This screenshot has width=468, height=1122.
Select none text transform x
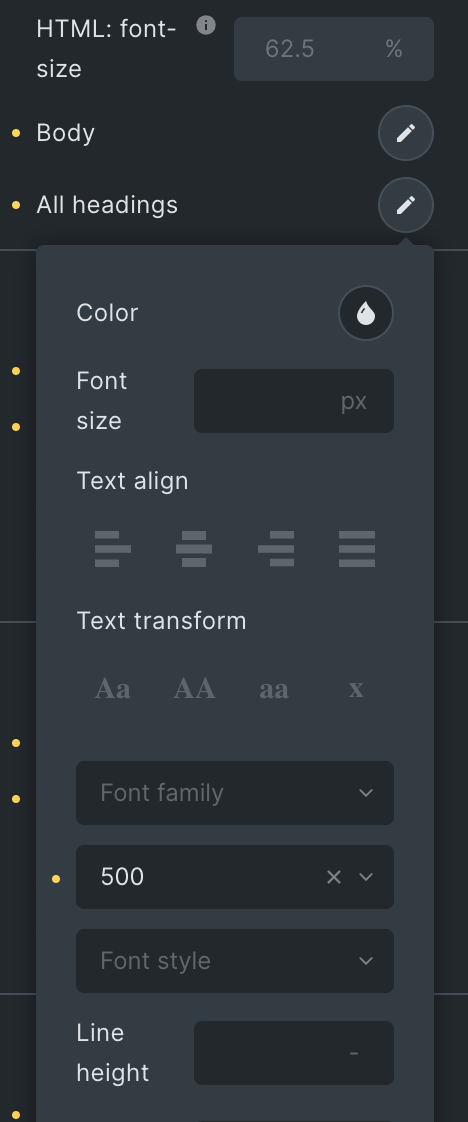[356, 689]
